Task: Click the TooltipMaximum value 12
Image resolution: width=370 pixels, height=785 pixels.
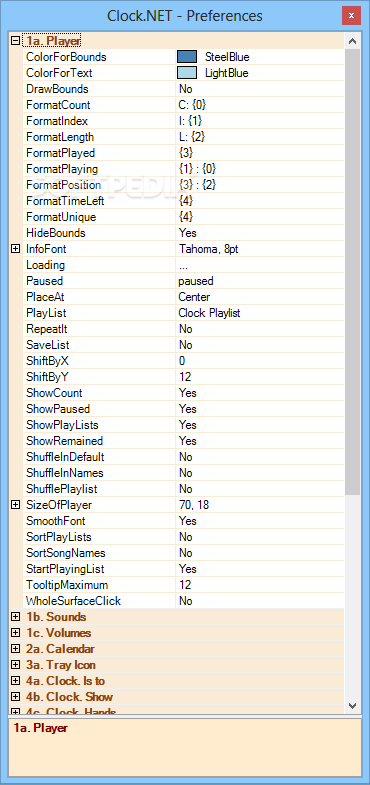Action: click(185, 586)
